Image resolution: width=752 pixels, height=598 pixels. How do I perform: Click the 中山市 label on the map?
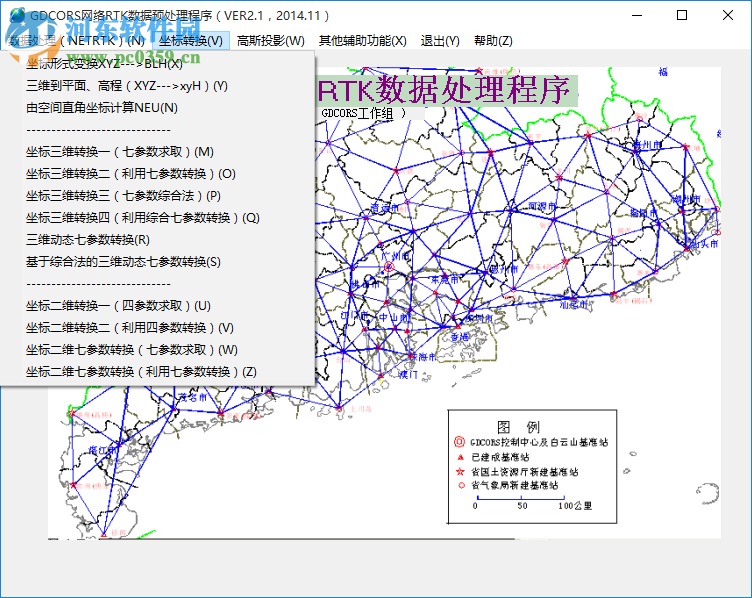(x=394, y=317)
